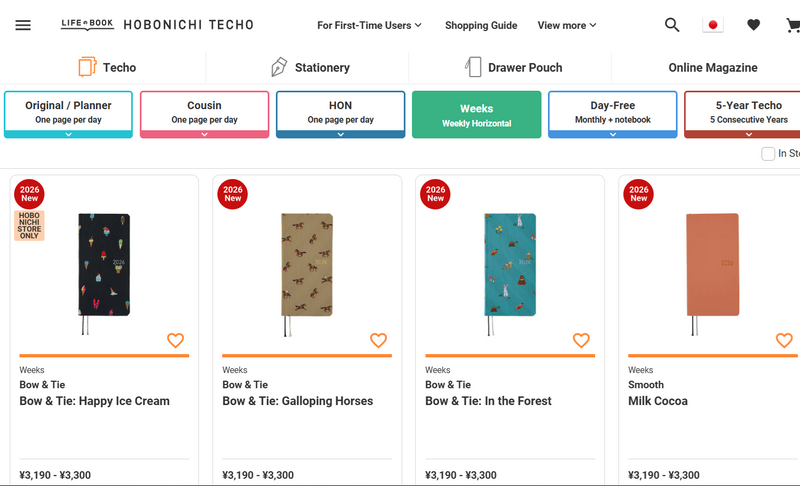The height and width of the screenshot is (486, 800).
Task: Open the shopping cart icon
Action: 793,25
